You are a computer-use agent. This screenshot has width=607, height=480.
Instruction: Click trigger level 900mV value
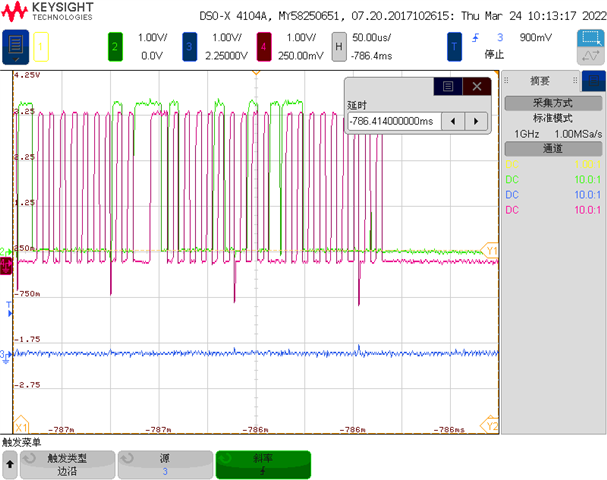536,38
